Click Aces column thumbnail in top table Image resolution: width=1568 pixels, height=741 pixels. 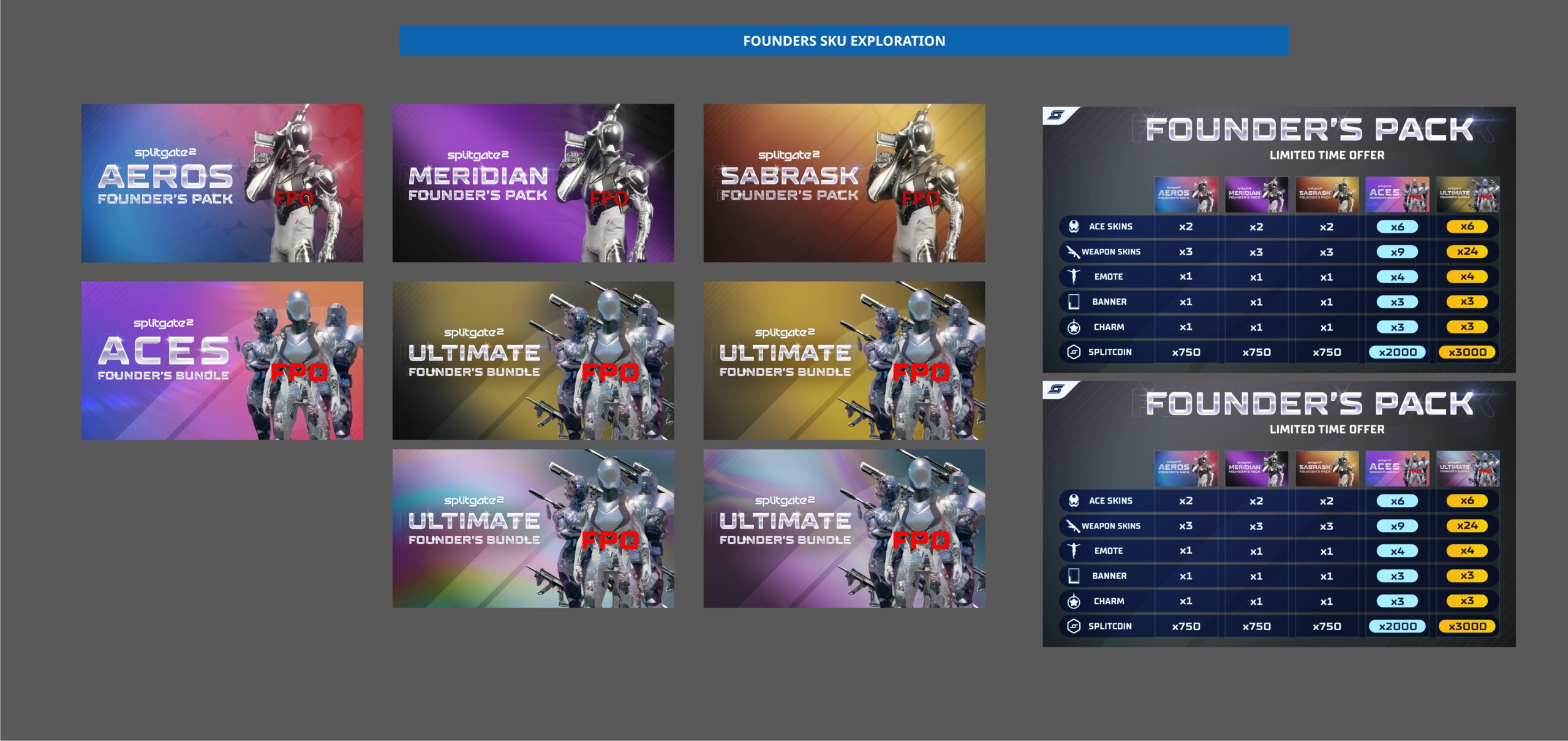click(1396, 194)
